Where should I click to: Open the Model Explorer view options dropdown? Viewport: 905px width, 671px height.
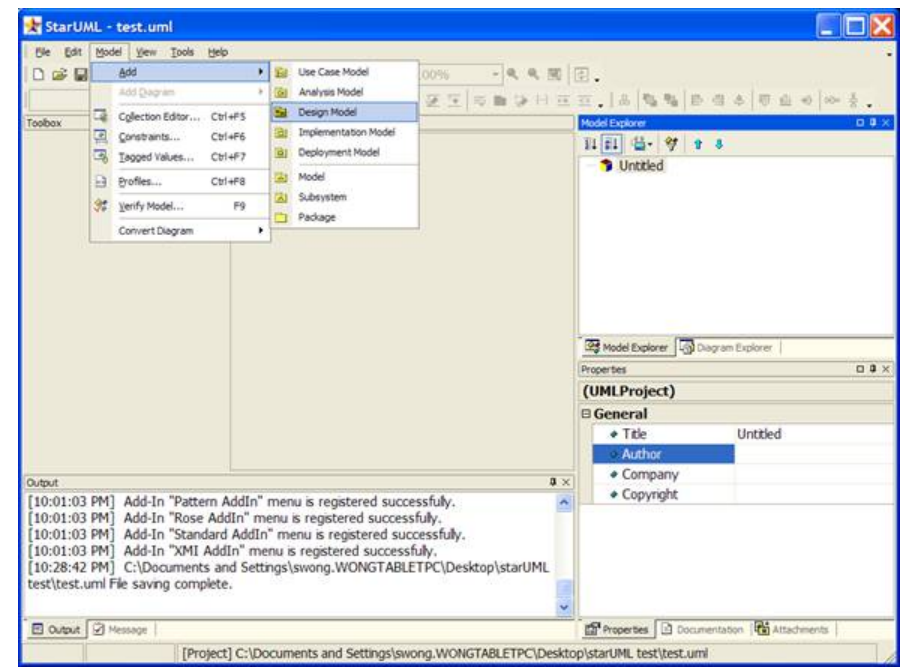tap(642, 145)
